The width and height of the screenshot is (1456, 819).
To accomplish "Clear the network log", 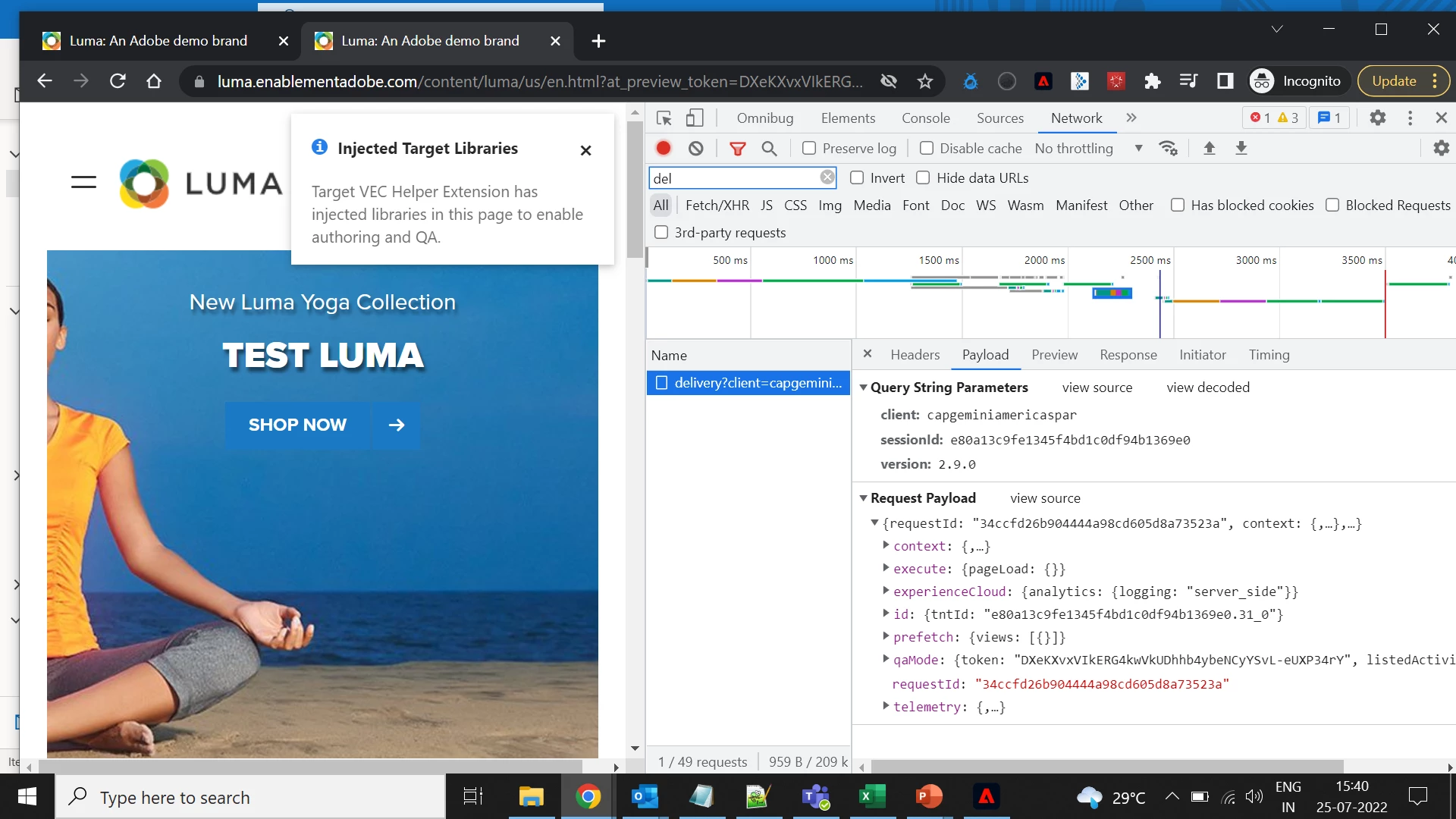I will tap(695, 149).
